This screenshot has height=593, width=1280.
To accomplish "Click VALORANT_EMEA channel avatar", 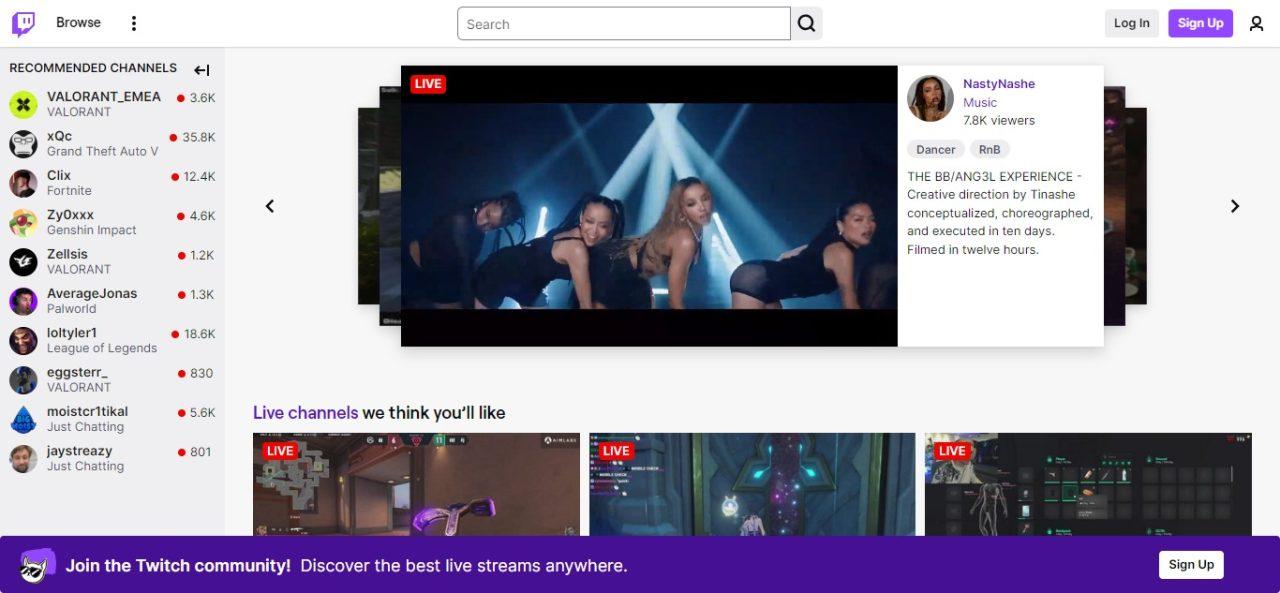I will coord(23,104).
